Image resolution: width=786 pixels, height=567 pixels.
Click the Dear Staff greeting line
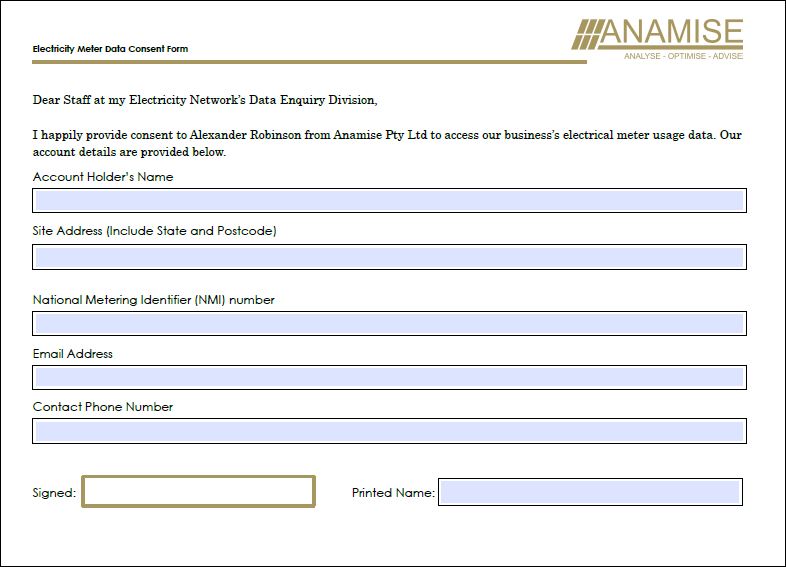coord(205,100)
